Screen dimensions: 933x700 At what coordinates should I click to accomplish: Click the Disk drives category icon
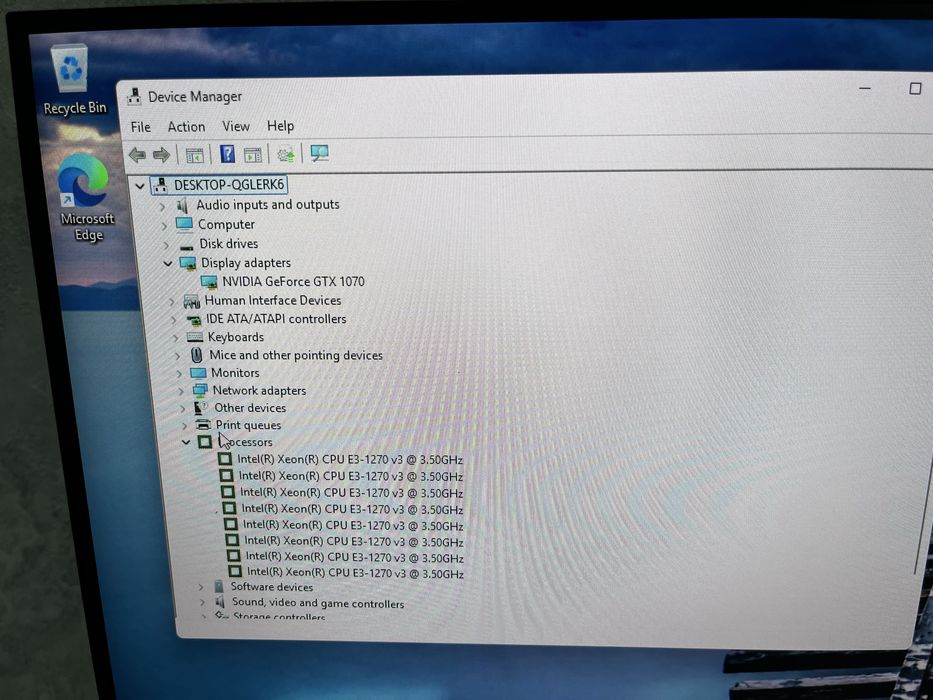click(187, 246)
